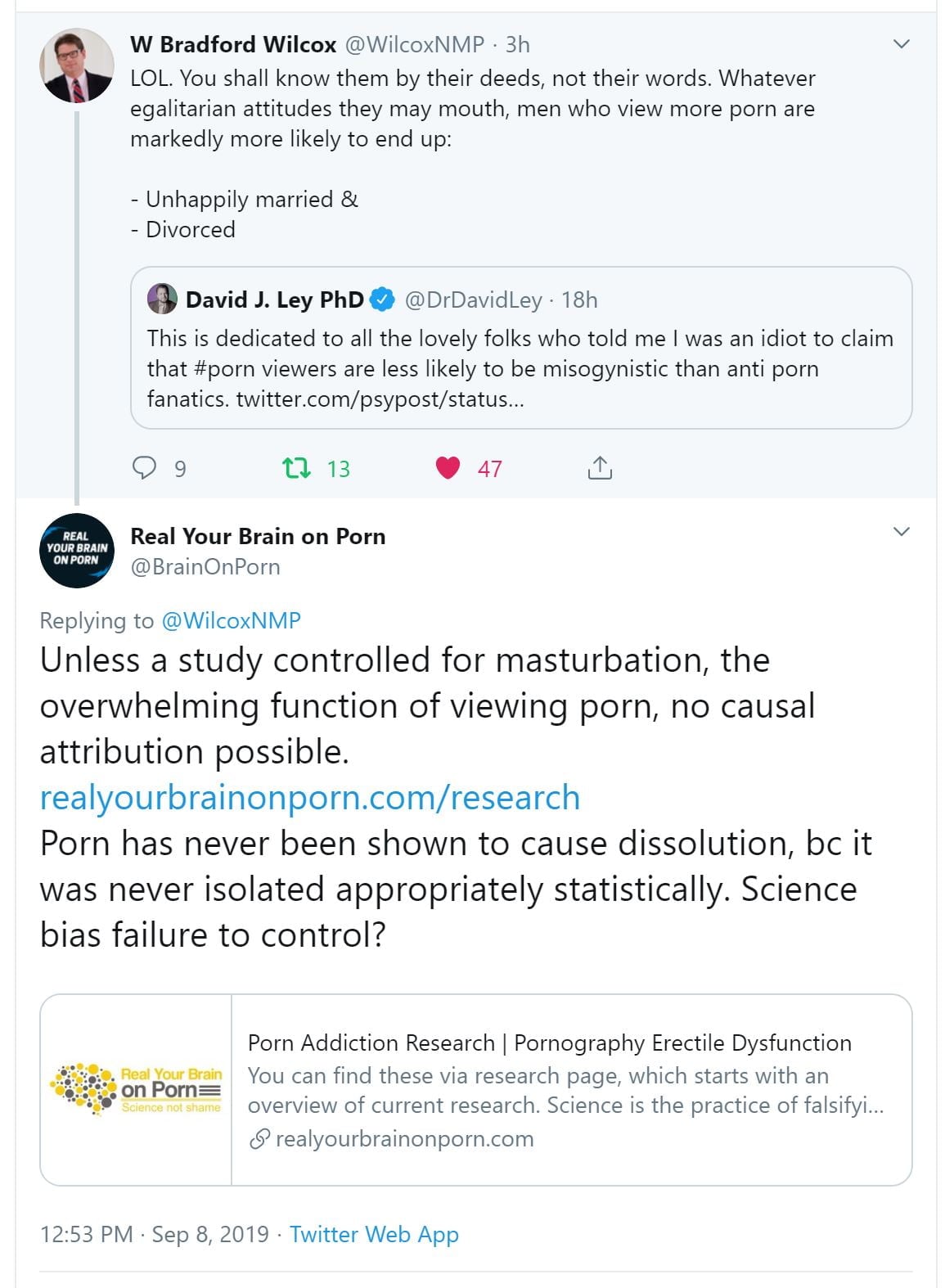The height and width of the screenshot is (1288, 945).
Task: Click the reply speech bubble icon
Action: click(144, 468)
